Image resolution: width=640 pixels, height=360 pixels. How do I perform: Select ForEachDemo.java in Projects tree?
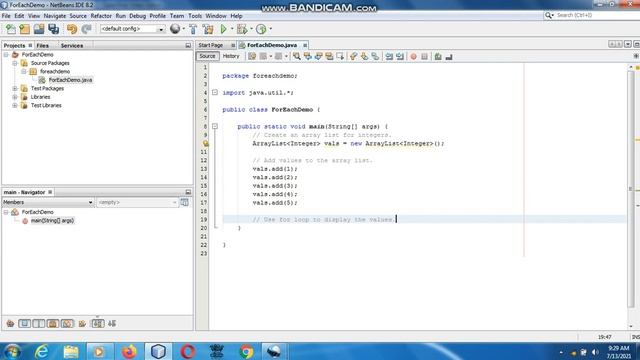click(70, 80)
